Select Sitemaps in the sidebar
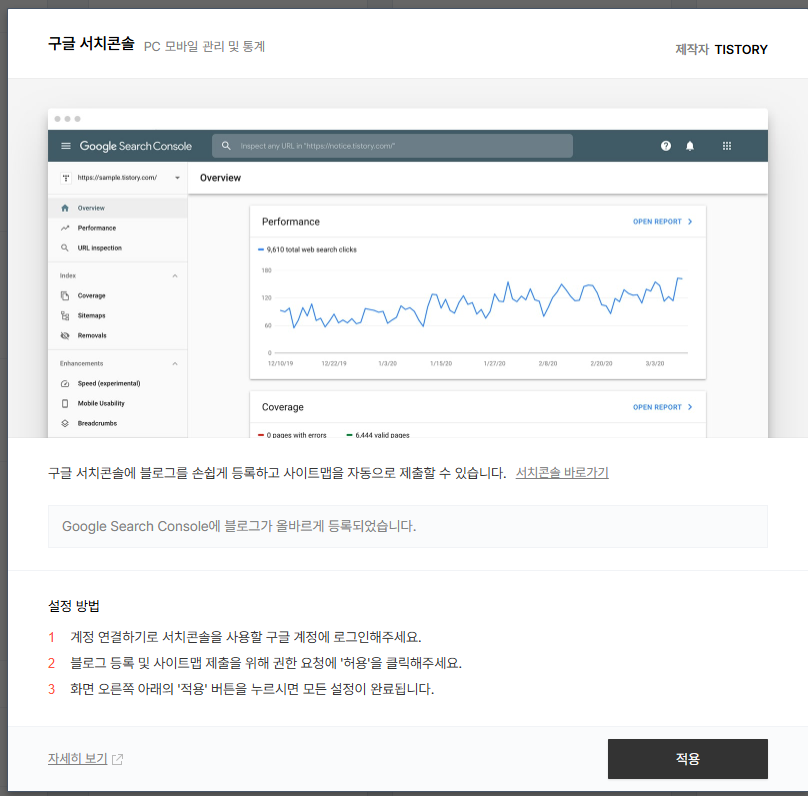The height and width of the screenshot is (796, 808). [x=117, y=315]
